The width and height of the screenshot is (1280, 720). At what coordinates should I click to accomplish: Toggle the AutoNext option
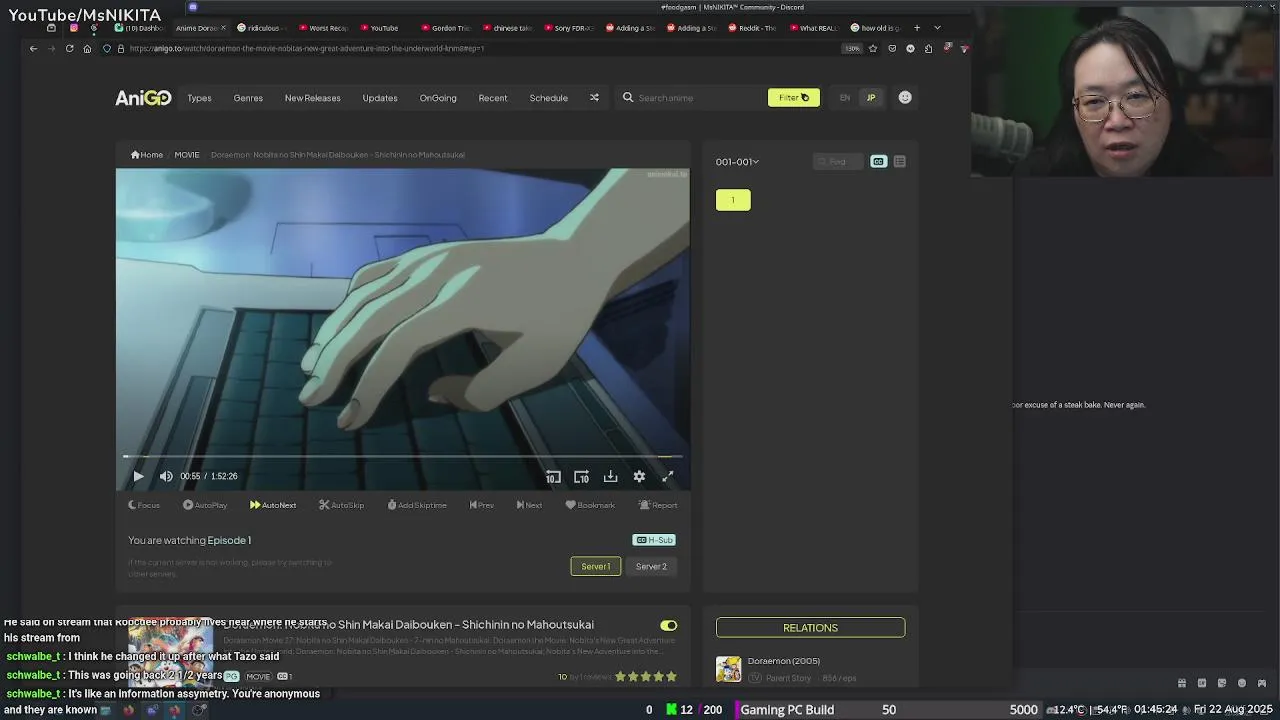click(273, 505)
